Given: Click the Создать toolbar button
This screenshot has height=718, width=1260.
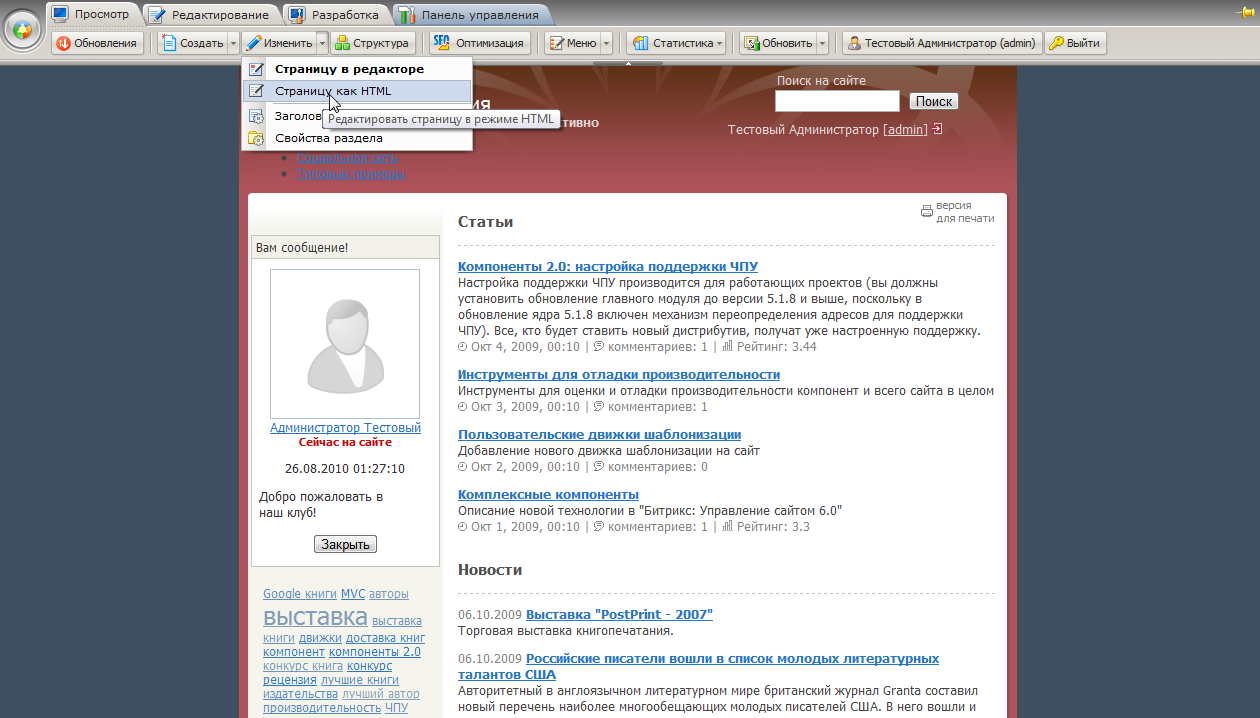Looking at the screenshot, I should [193, 43].
